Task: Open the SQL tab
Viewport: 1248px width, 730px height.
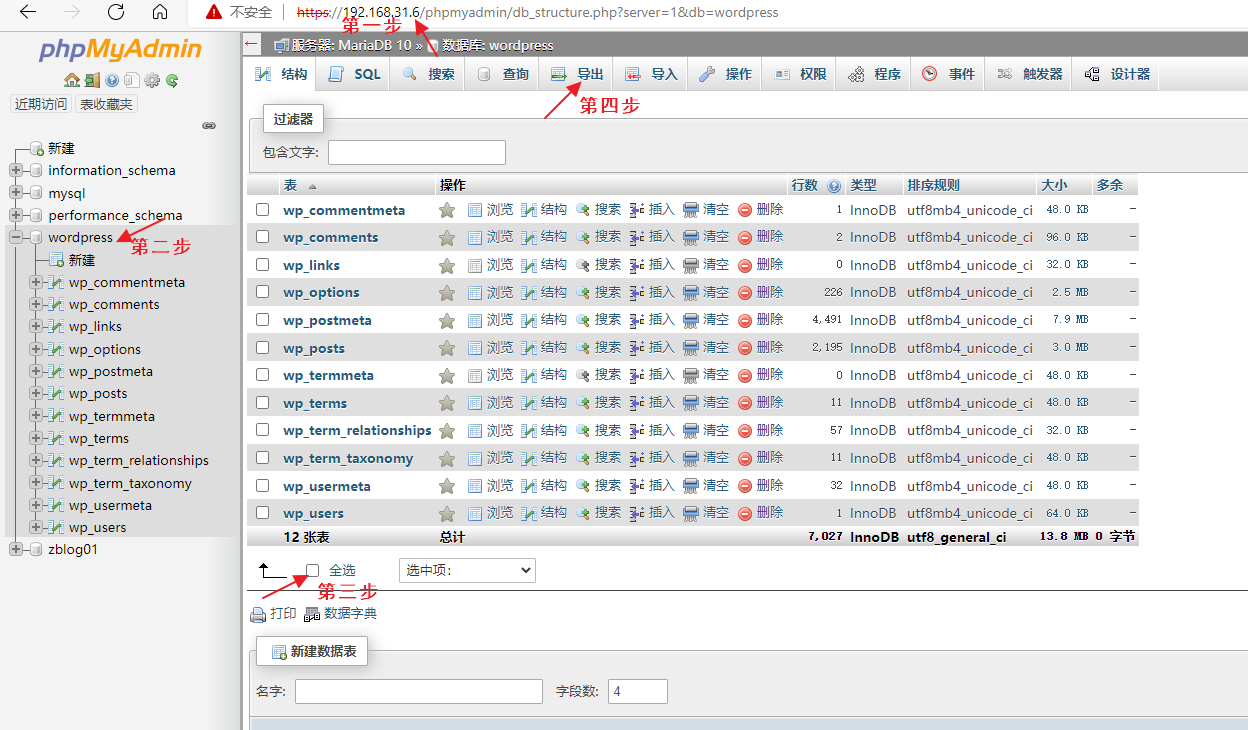Action: pos(354,74)
